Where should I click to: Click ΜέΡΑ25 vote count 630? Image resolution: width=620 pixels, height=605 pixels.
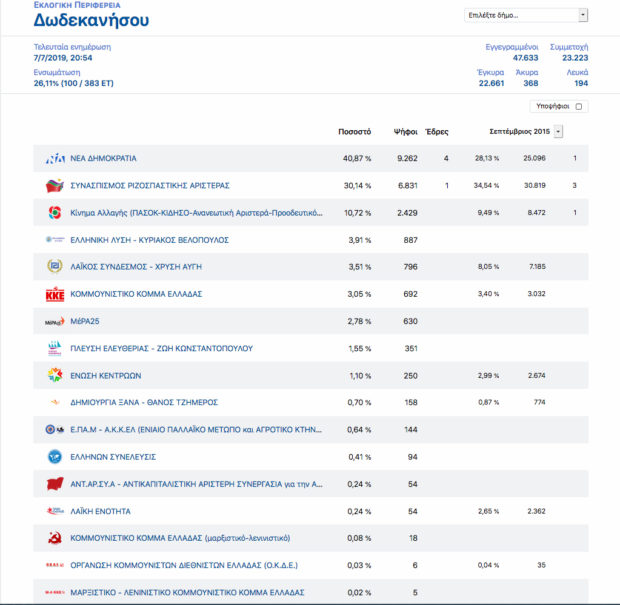[410, 321]
